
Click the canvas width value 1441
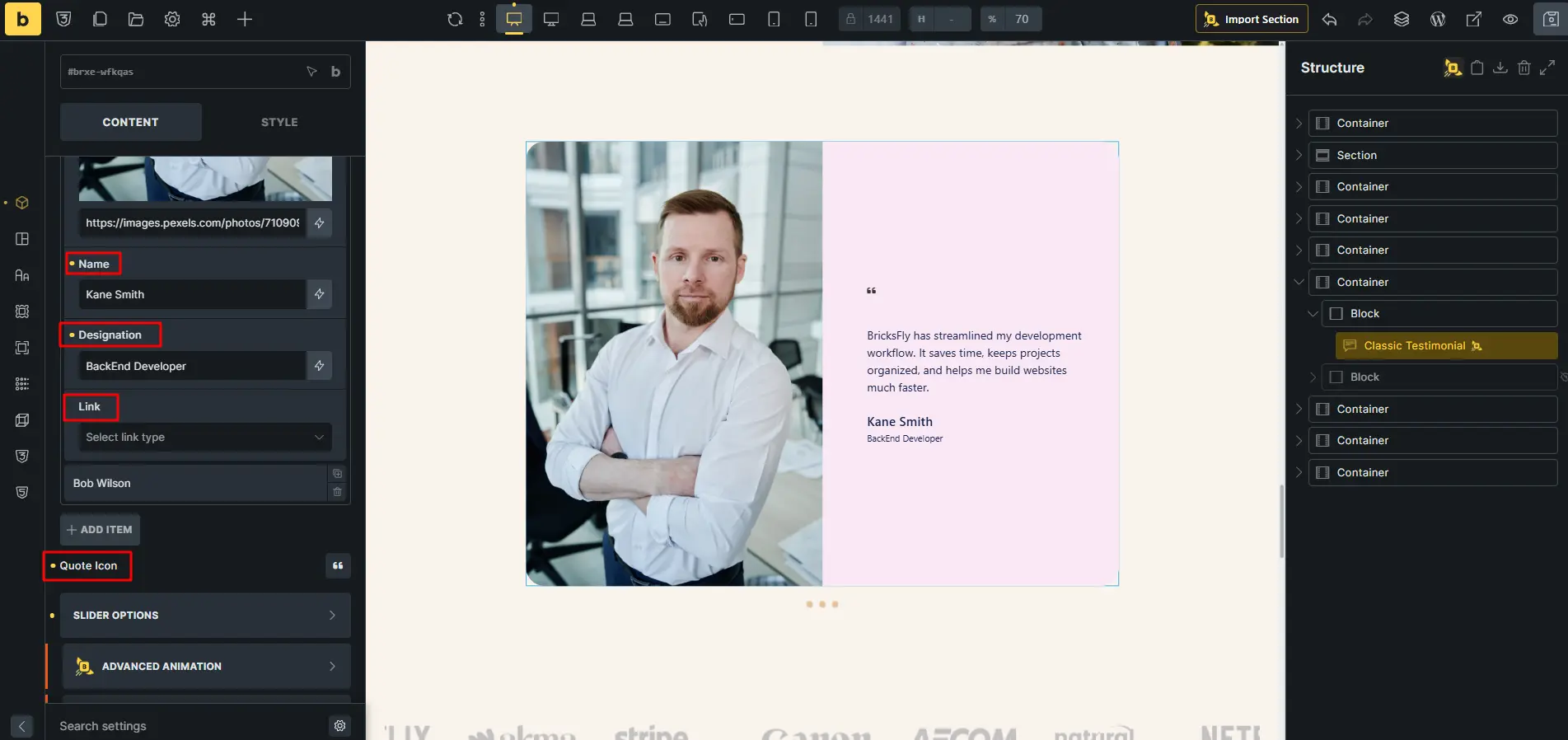coord(880,19)
